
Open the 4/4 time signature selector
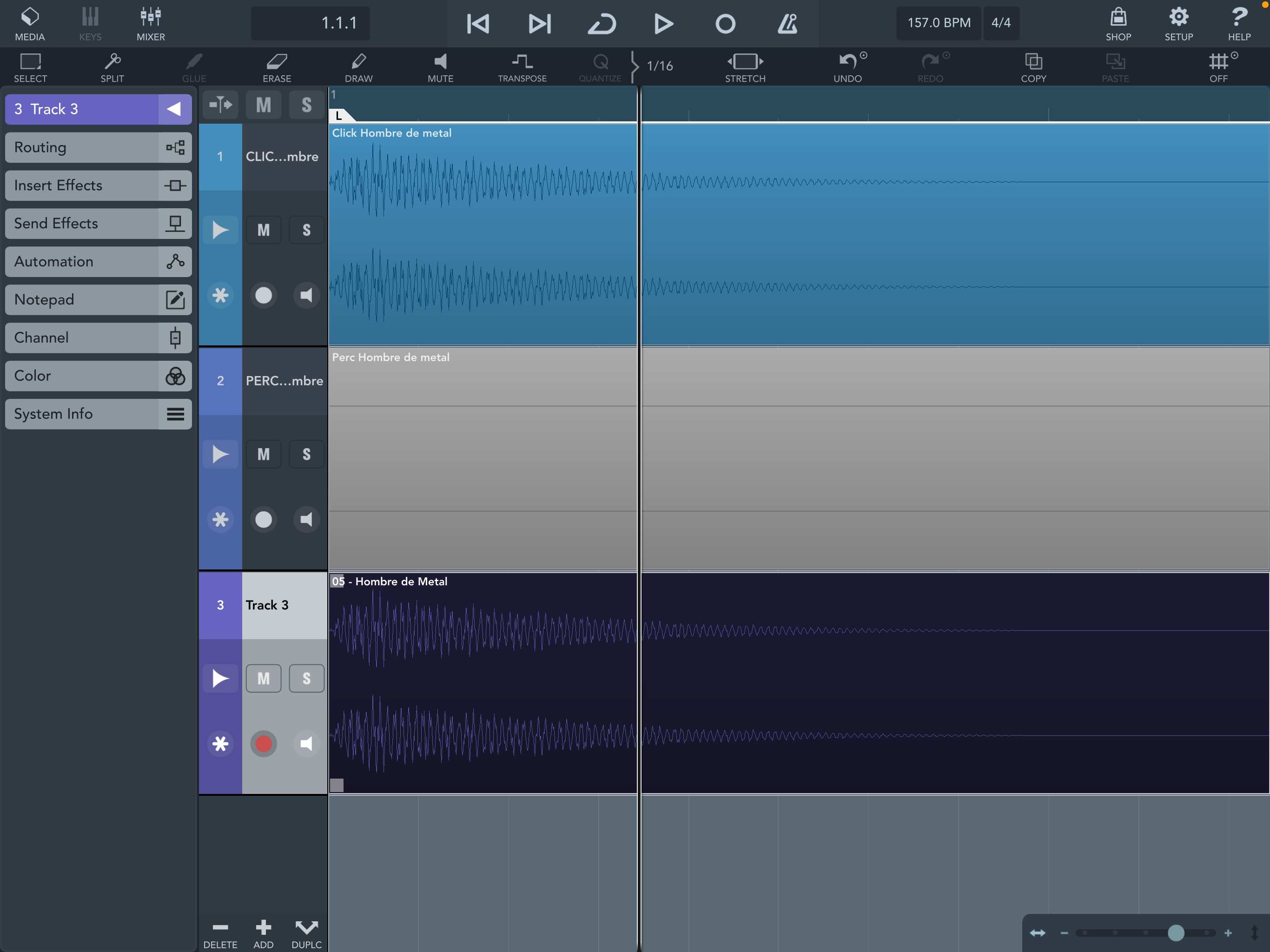click(x=1001, y=23)
